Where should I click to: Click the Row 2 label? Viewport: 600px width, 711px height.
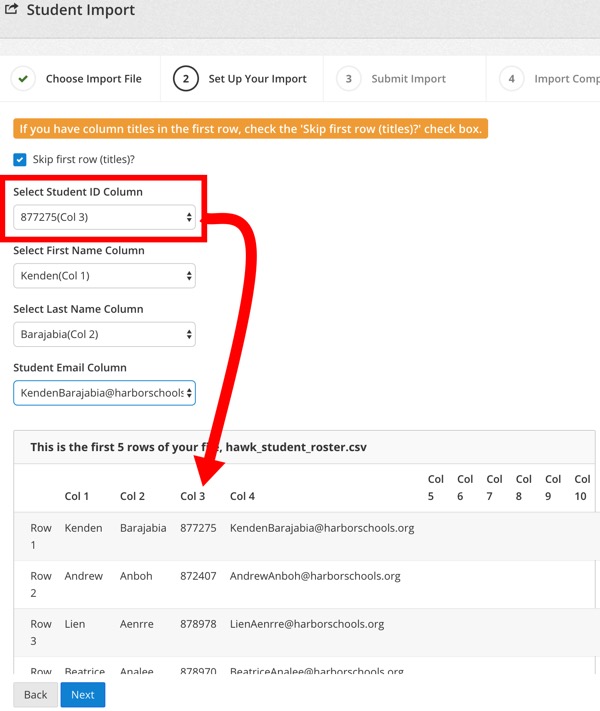pyautogui.click(x=41, y=584)
